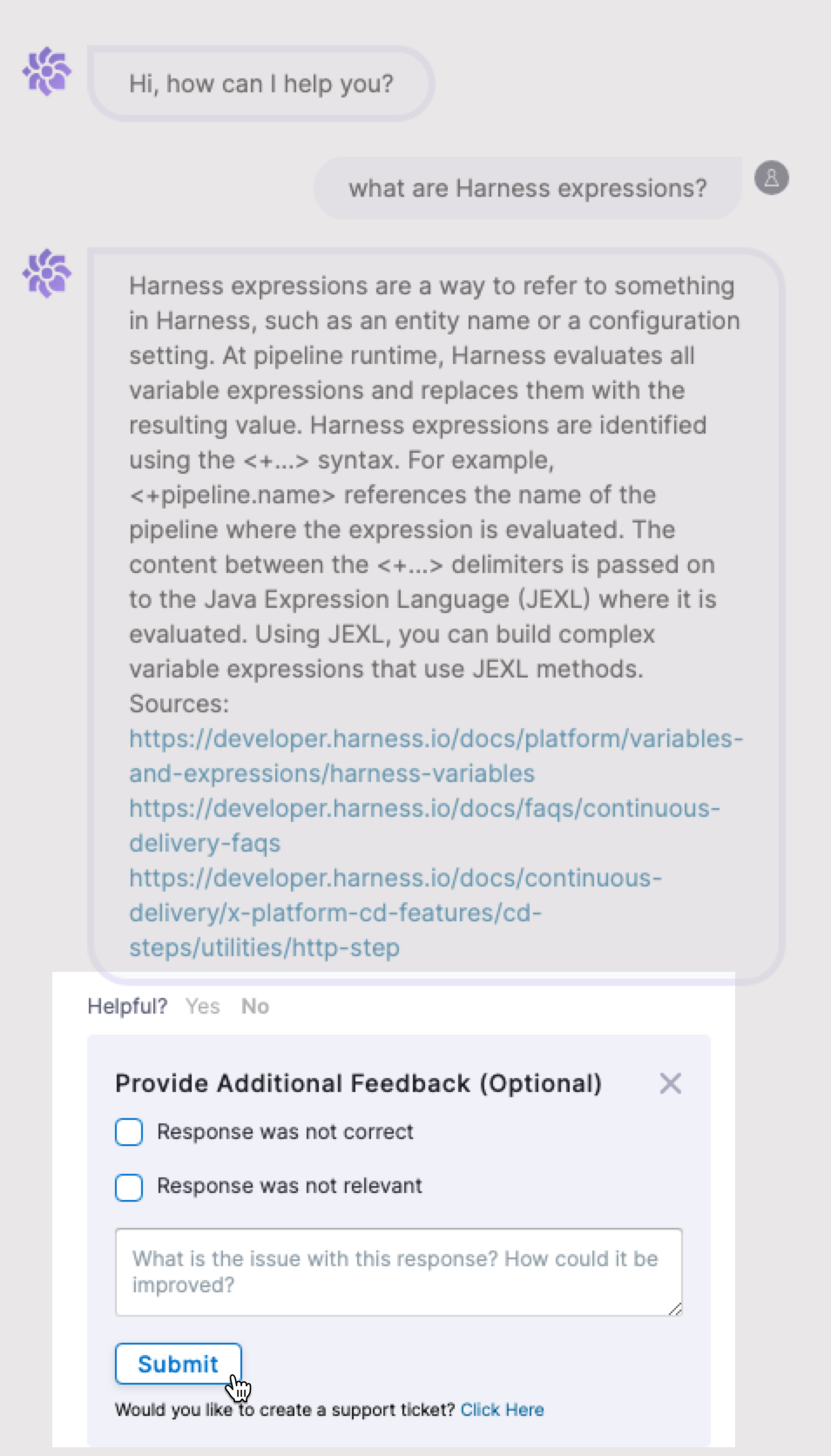Focus the feedback issue text box
Image resolution: width=831 pixels, height=1456 pixels.
click(398, 1271)
